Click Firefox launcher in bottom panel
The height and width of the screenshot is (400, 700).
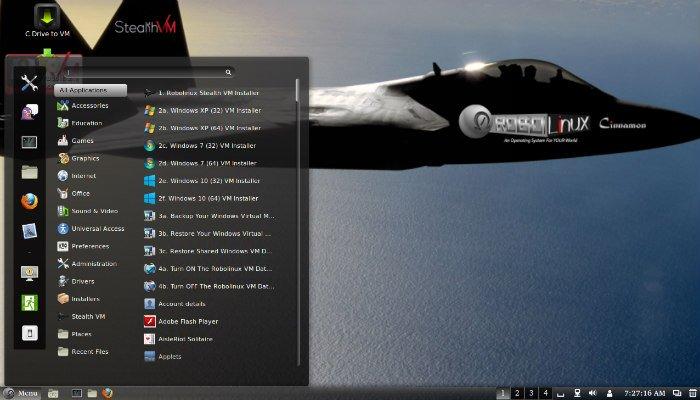[x=107, y=393]
